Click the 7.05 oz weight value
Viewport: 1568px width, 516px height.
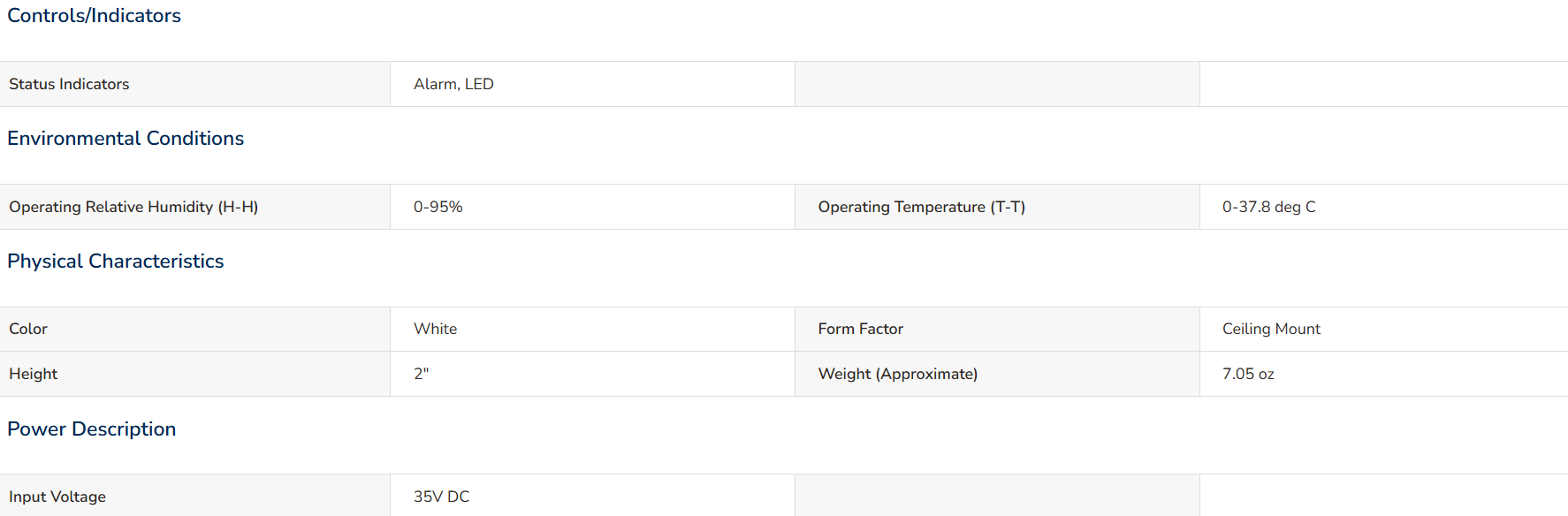(1248, 374)
